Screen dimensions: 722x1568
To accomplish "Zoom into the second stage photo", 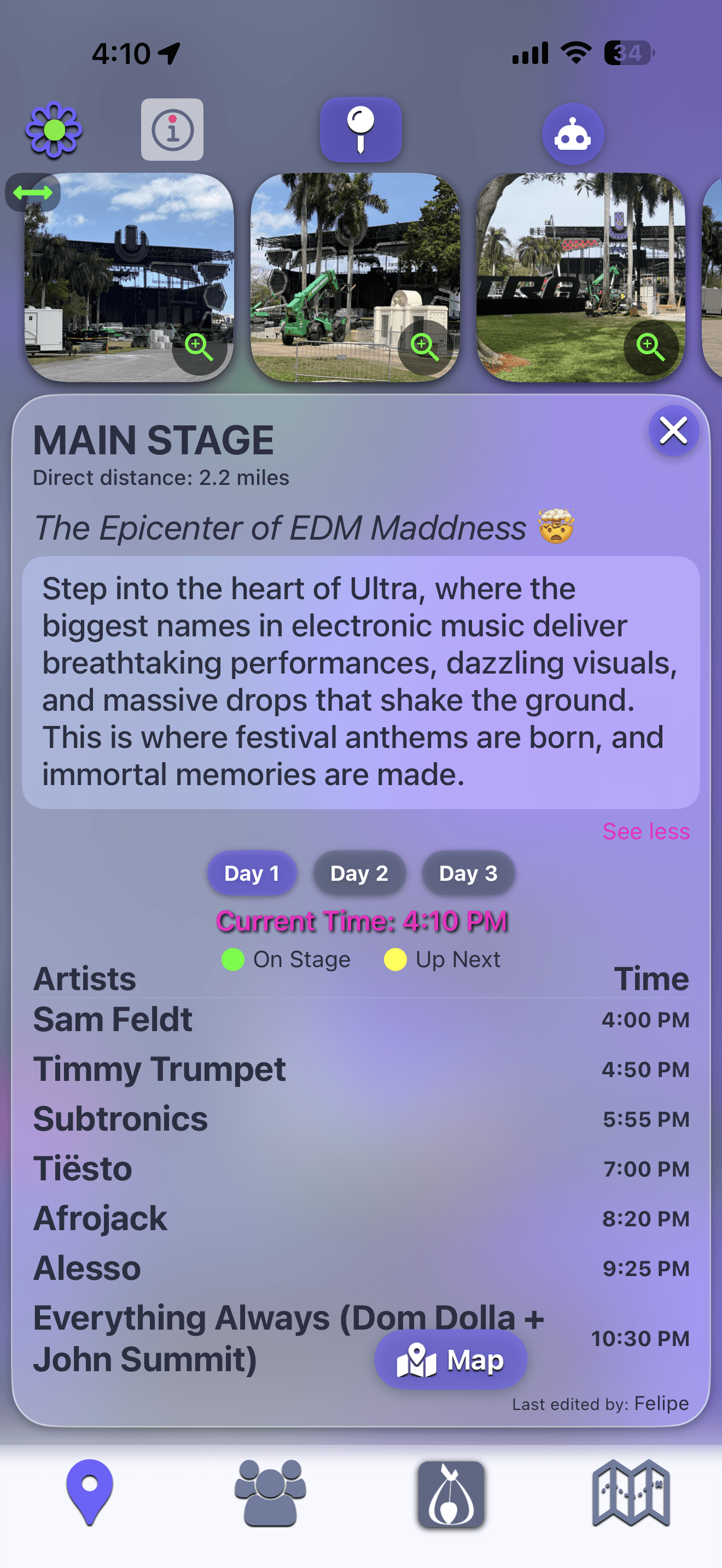I will pyautogui.click(x=425, y=348).
